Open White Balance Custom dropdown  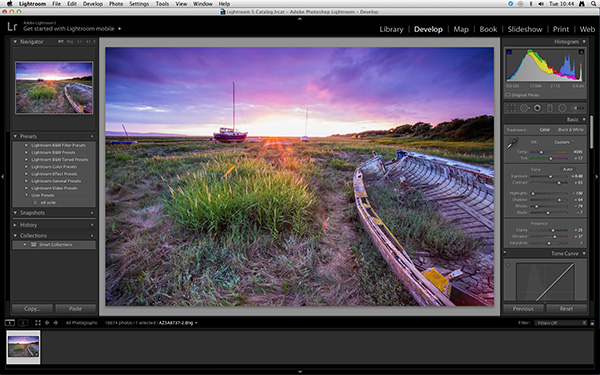(x=564, y=142)
